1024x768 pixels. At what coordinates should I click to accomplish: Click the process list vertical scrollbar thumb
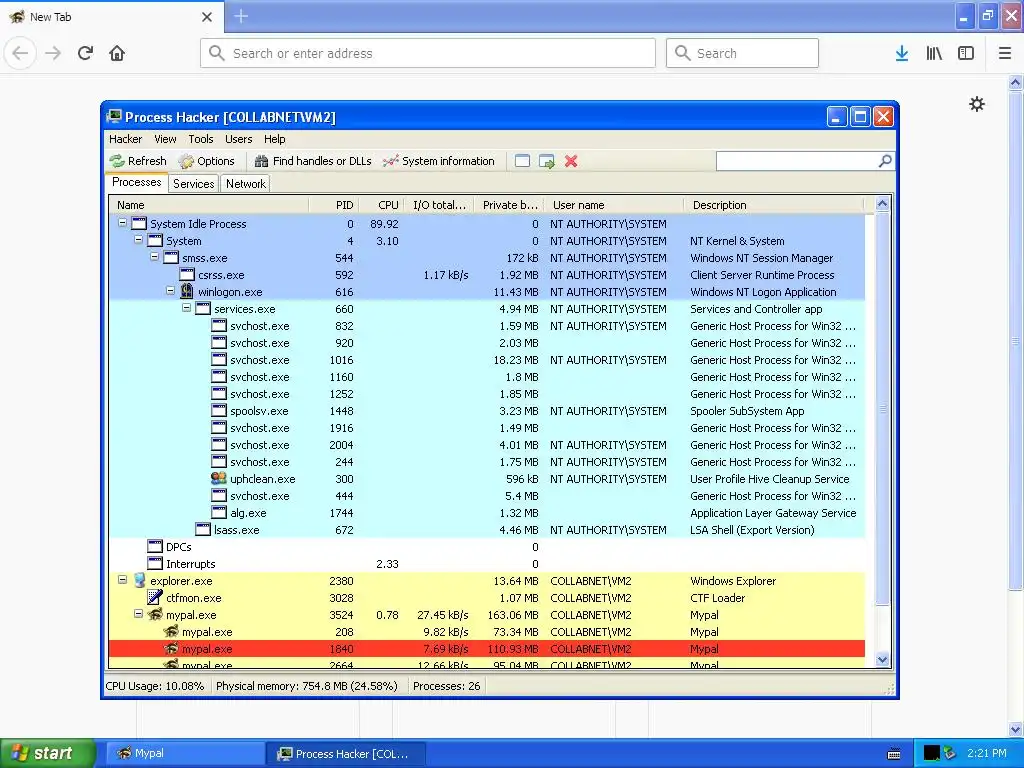(882, 409)
